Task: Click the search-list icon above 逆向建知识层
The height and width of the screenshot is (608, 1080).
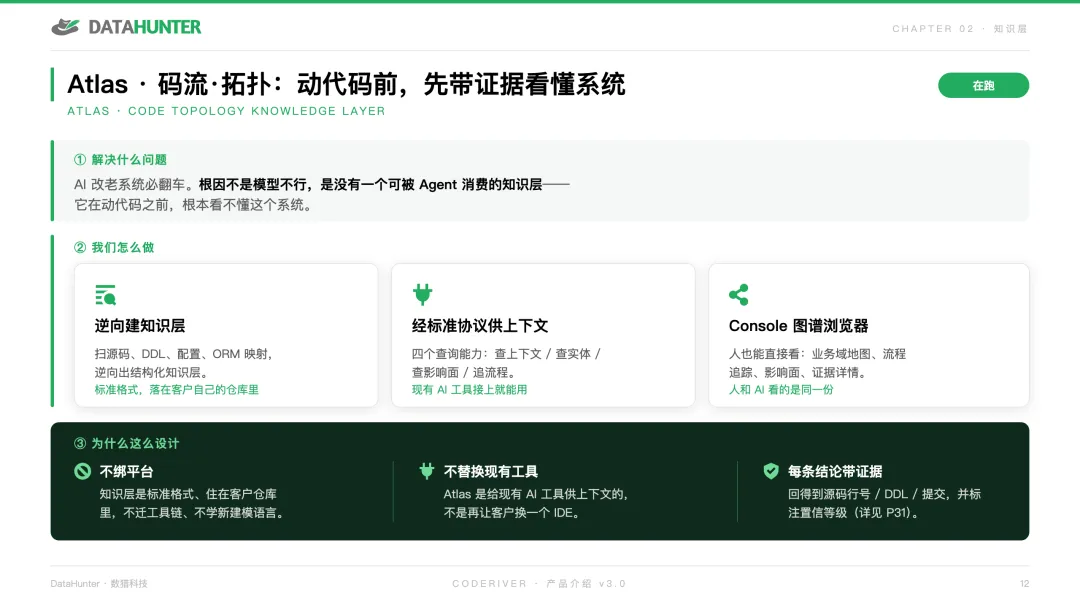Action: click(105, 295)
